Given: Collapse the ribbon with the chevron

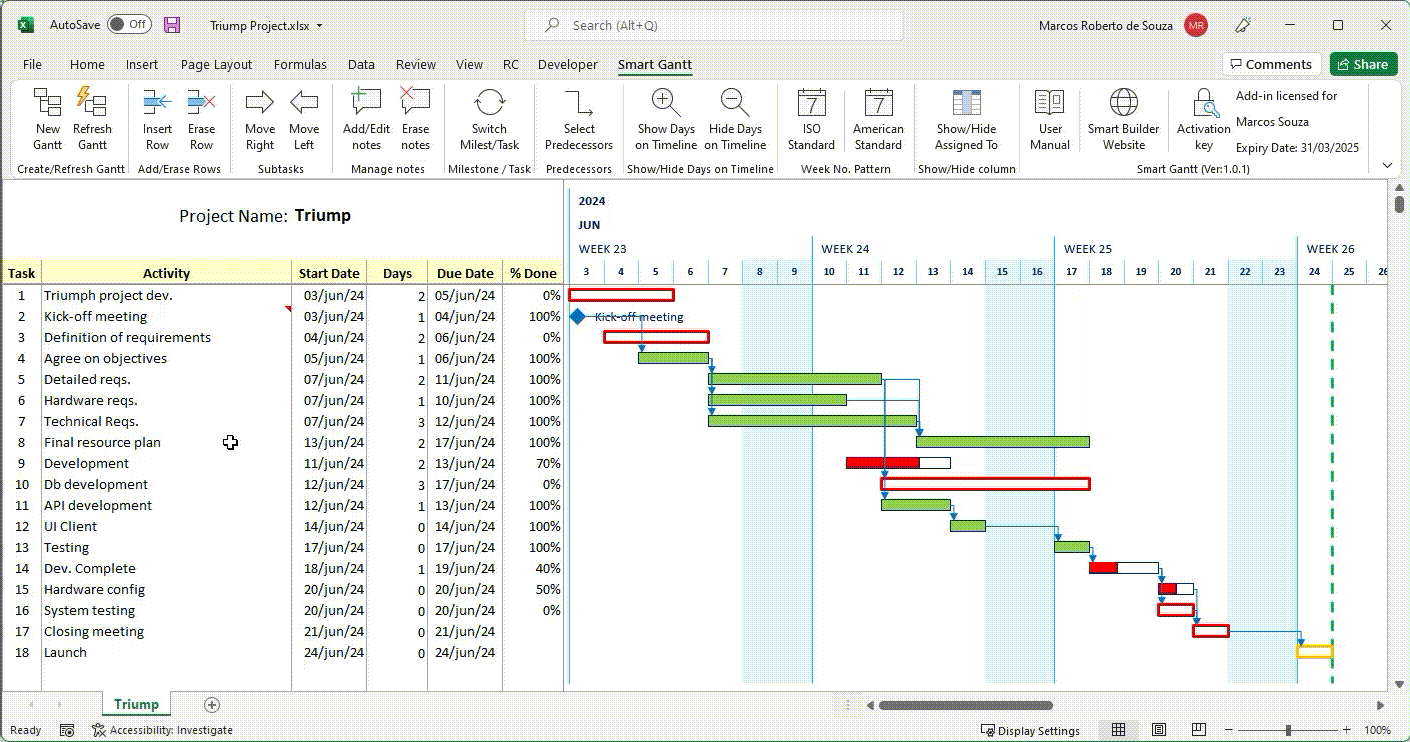Looking at the screenshot, I should coord(1386,164).
